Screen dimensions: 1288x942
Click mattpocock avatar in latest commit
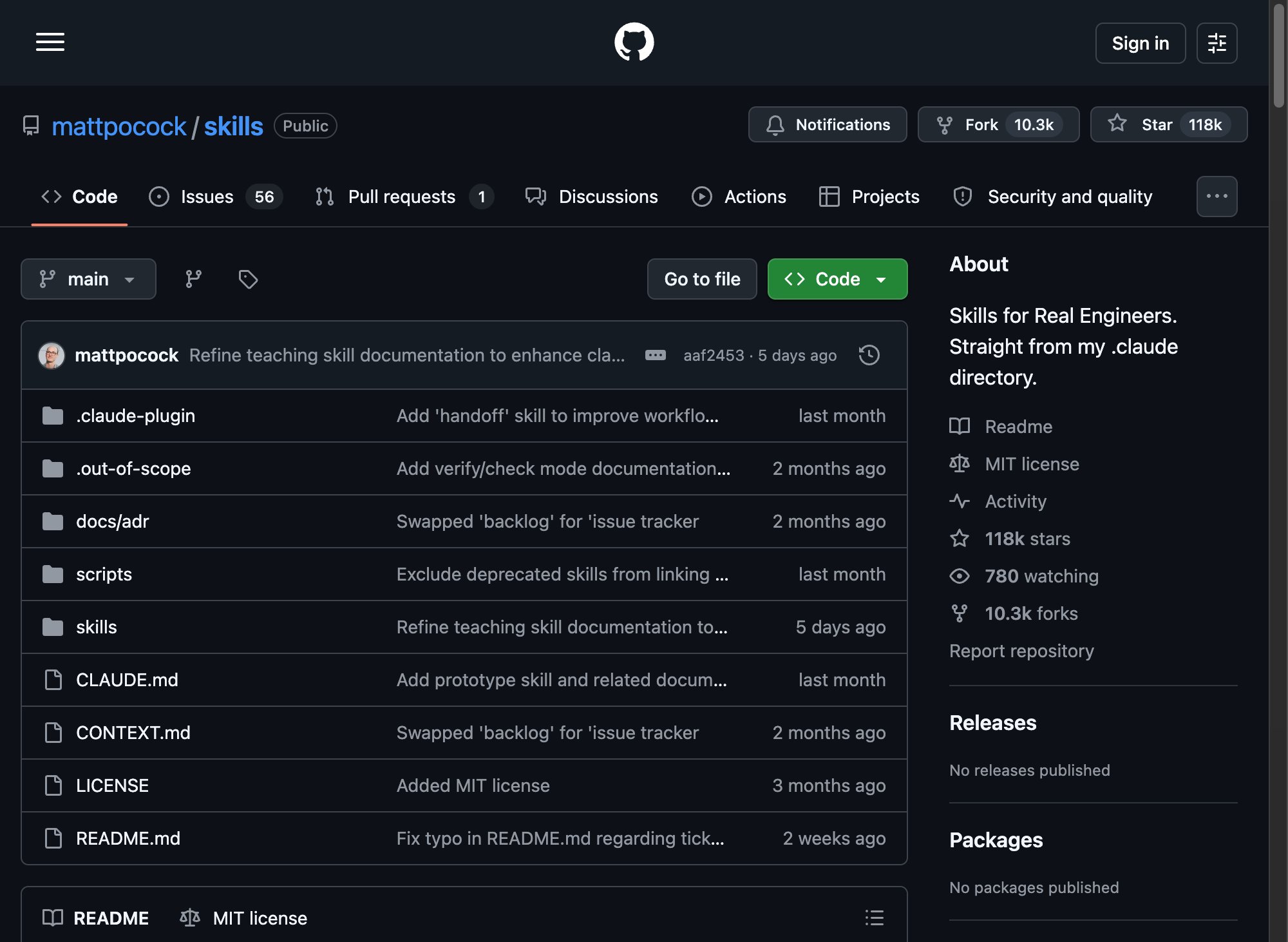[52, 355]
